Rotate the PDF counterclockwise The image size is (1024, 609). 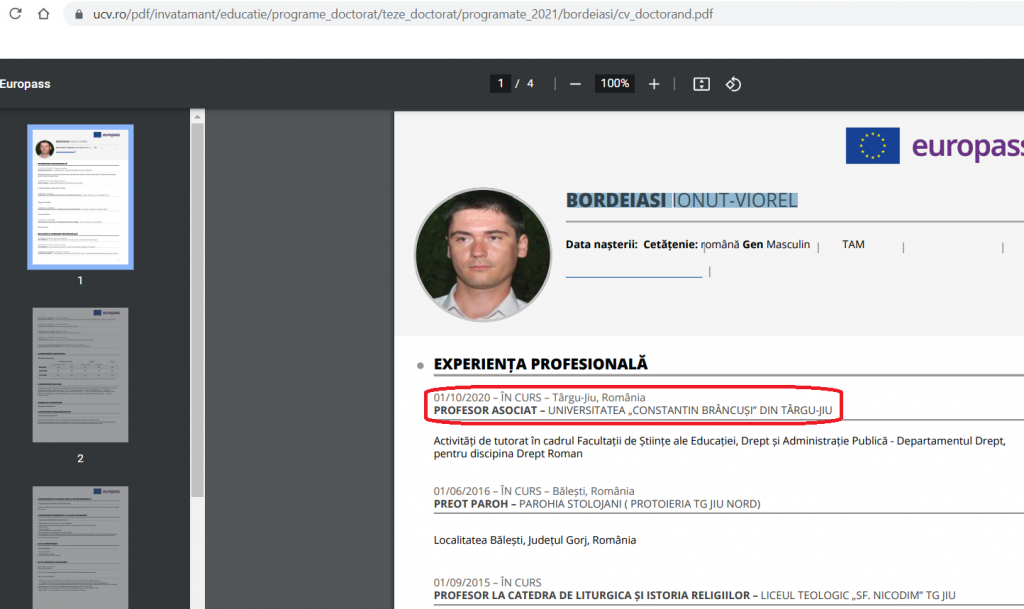click(x=733, y=84)
